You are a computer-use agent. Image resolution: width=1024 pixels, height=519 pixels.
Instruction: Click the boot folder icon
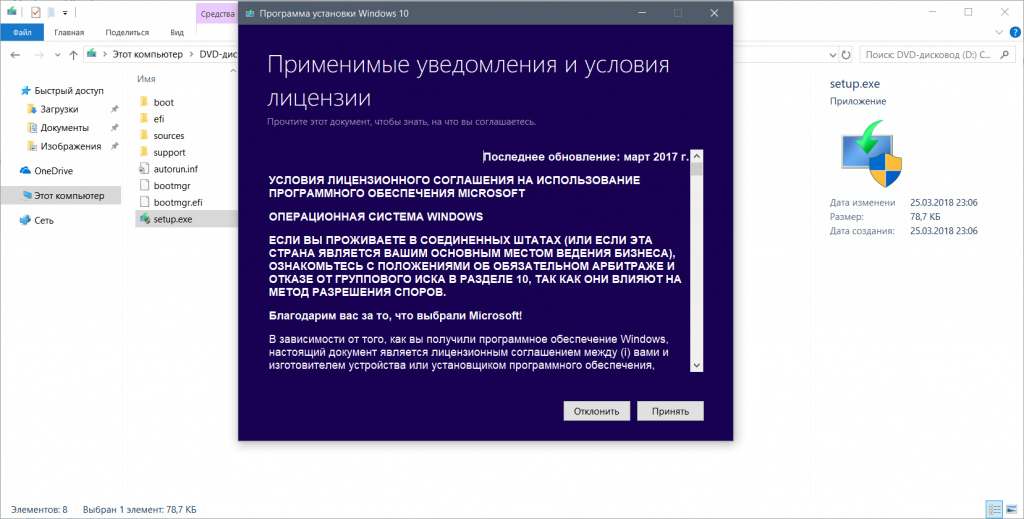(144, 101)
